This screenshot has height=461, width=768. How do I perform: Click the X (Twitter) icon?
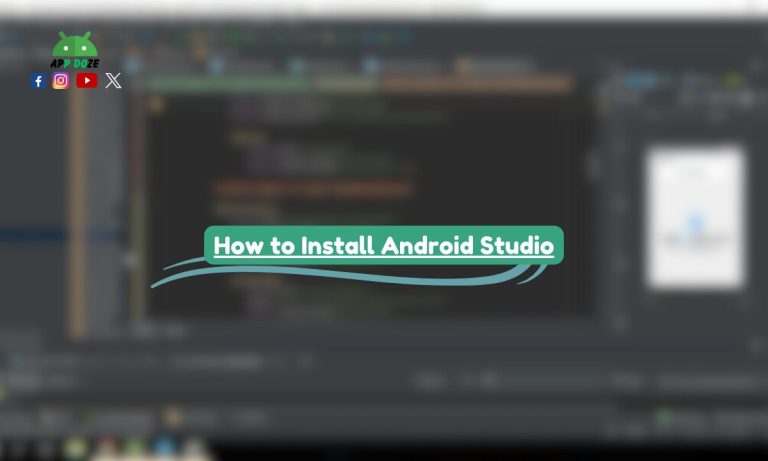(x=113, y=80)
